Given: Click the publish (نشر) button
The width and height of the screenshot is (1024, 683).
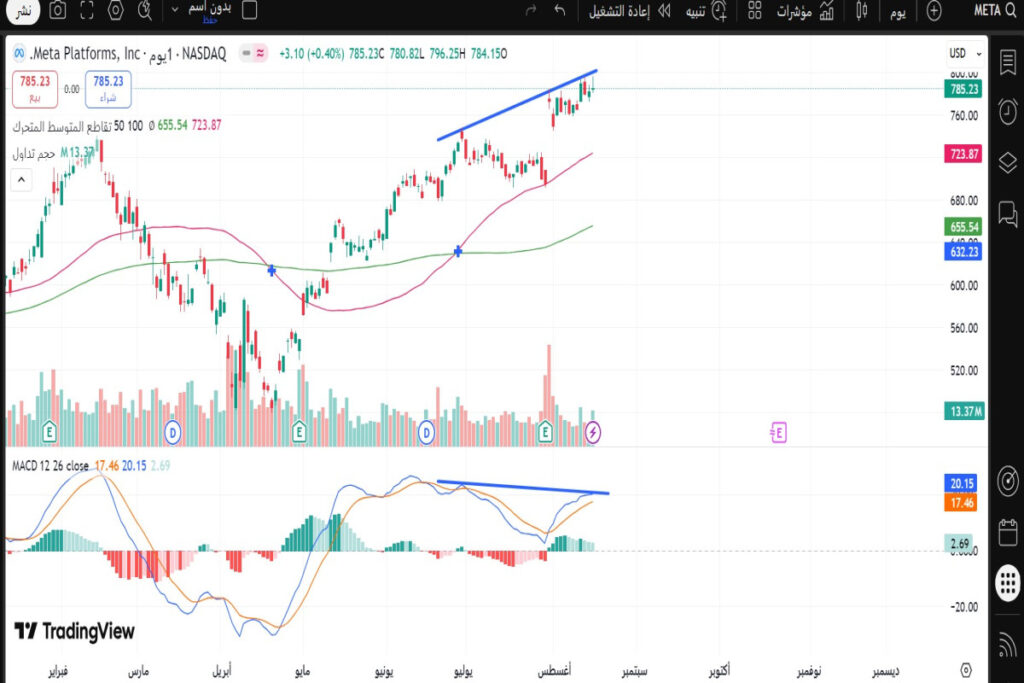Looking at the screenshot, I should click(x=21, y=11).
